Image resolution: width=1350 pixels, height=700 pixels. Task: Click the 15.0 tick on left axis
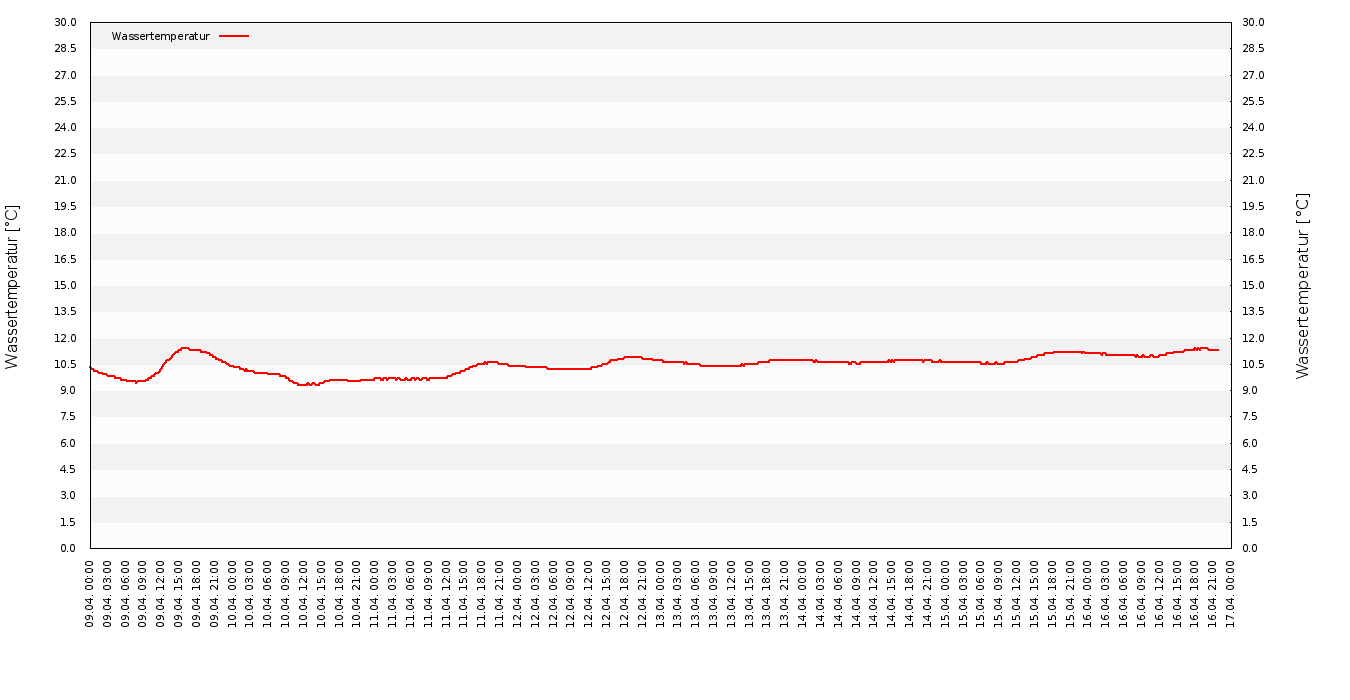coord(65,285)
